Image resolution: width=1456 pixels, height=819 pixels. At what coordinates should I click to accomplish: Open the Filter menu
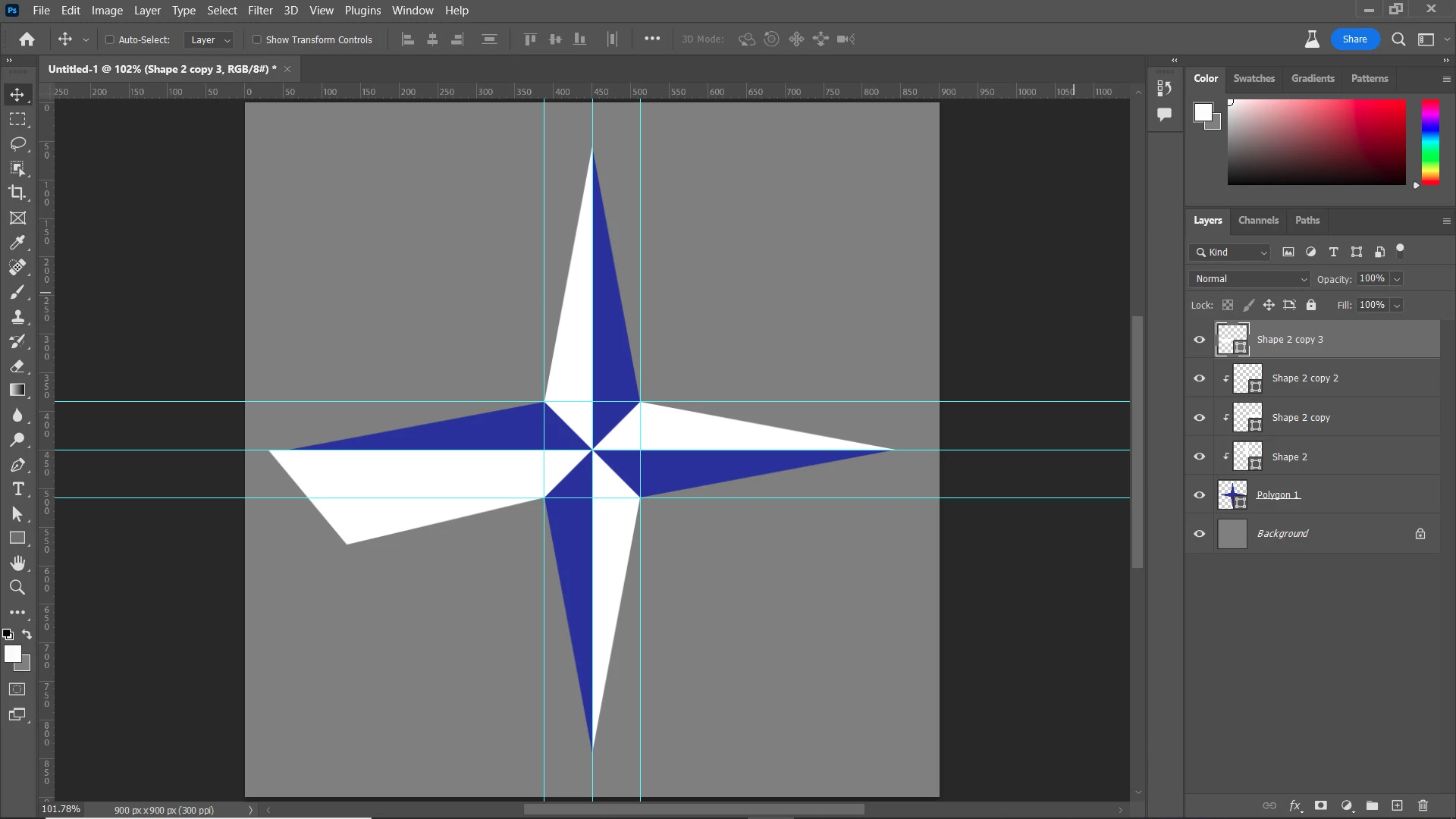(x=260, y=11)
